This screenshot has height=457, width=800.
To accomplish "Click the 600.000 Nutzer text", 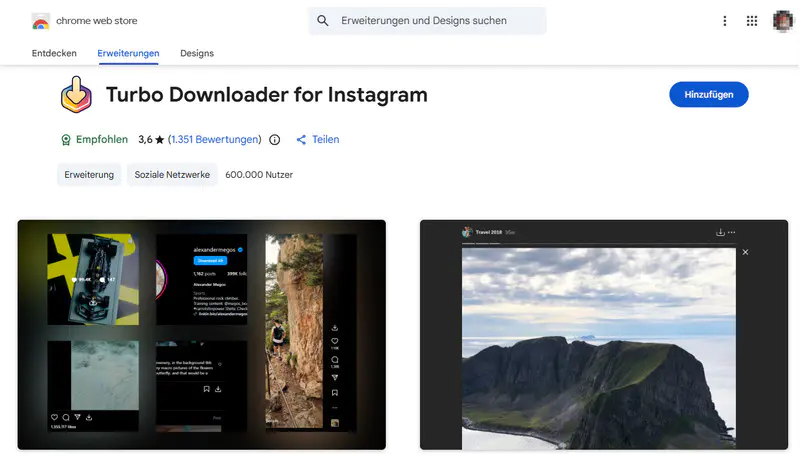I will click(x=259, y=174).
